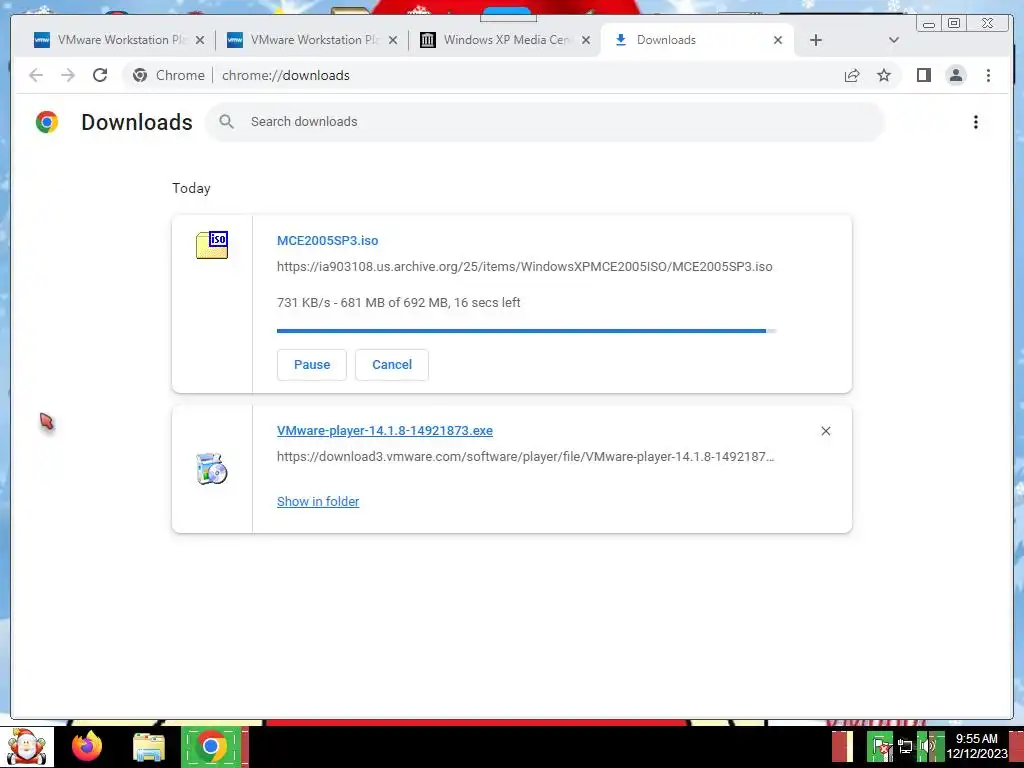Open a new tab with plus button
1024x768 pixels.
(816, 40)
